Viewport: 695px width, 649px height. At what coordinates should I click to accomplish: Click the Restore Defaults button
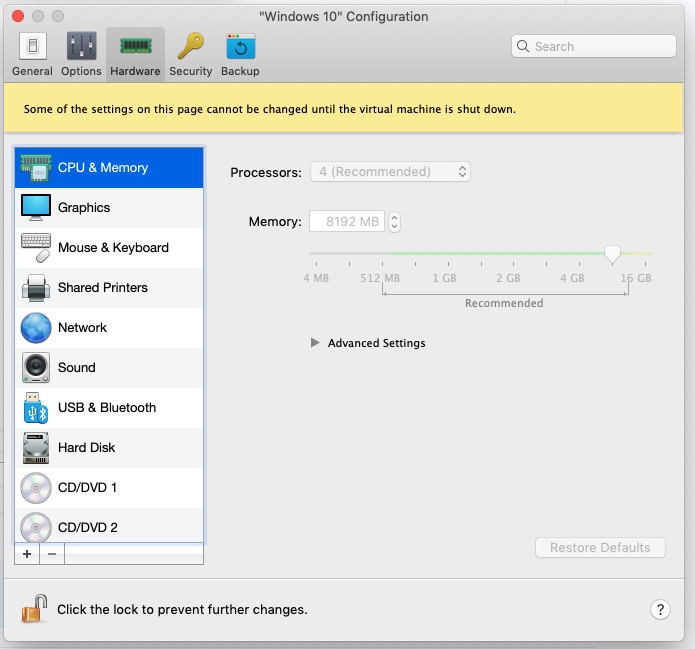click(600, 547)
